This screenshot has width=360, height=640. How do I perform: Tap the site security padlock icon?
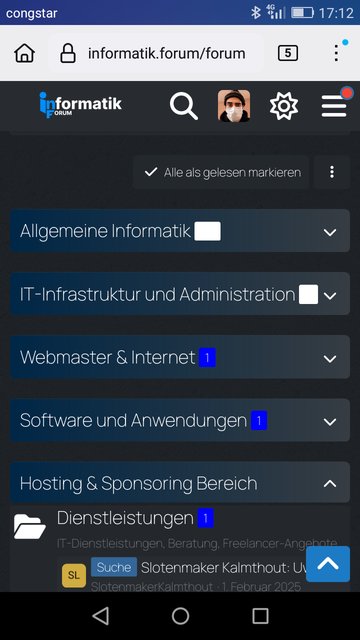(x=68, y=53)
